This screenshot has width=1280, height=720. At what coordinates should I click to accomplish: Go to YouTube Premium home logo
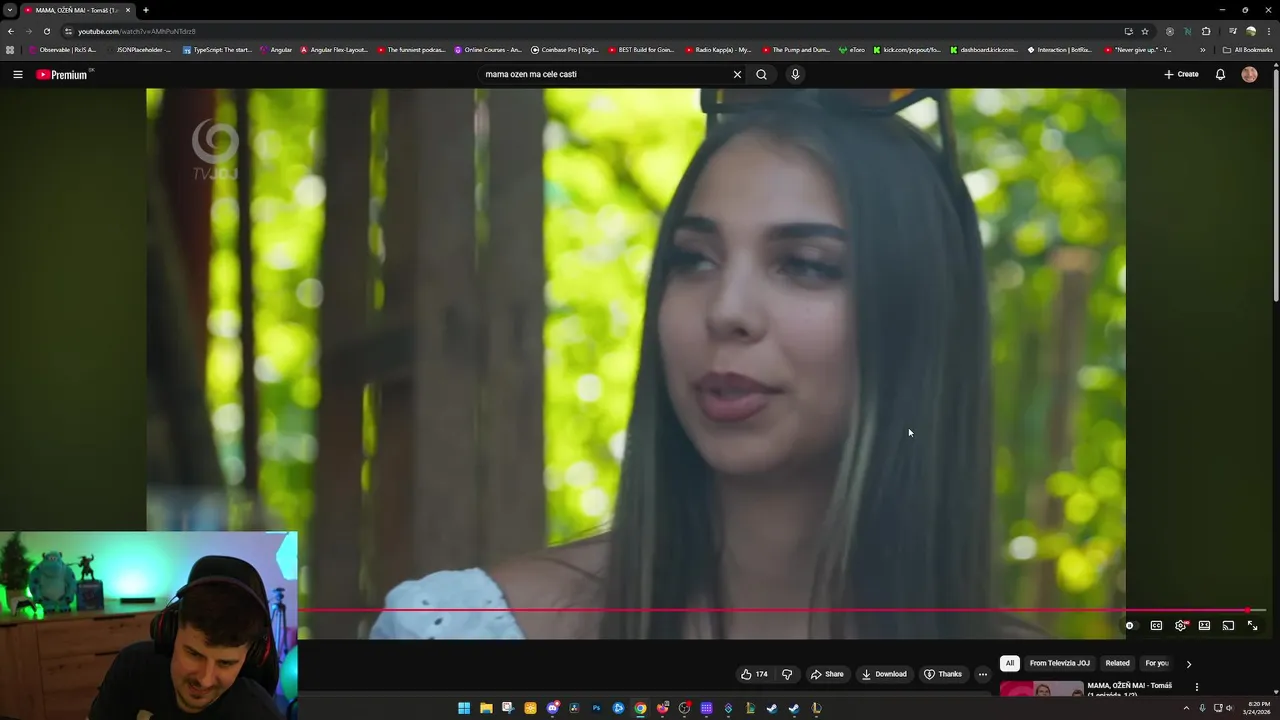(x=62, y=74)
